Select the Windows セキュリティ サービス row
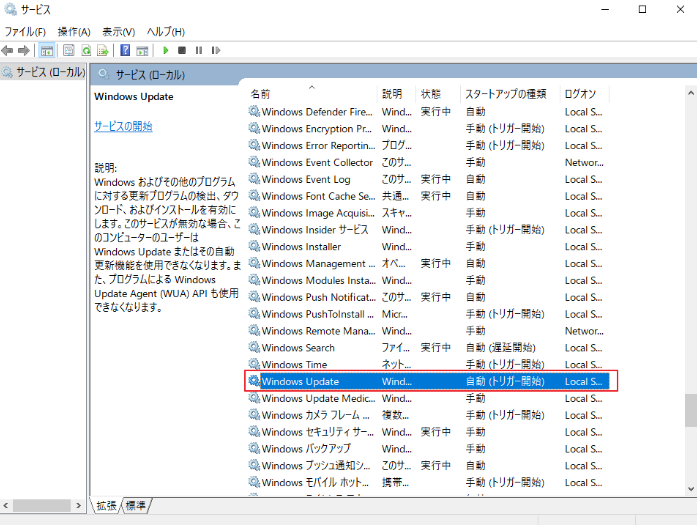 click(x=429, y=432)
